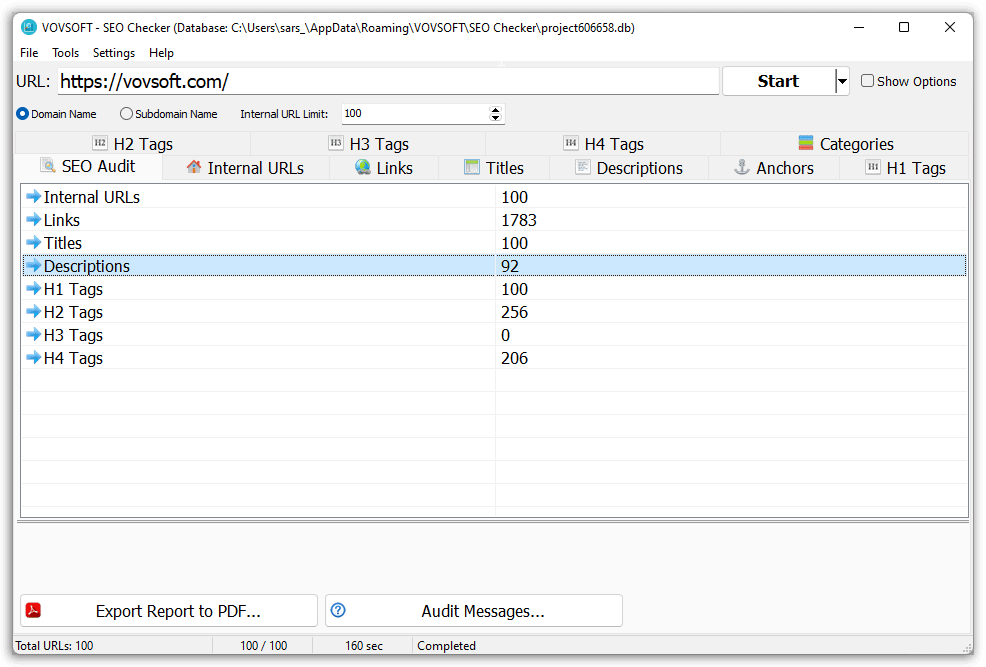Screen dimensions: 986x667
Task: Click the arrow icon beside H4 Tags row
Action: point(33,357)
